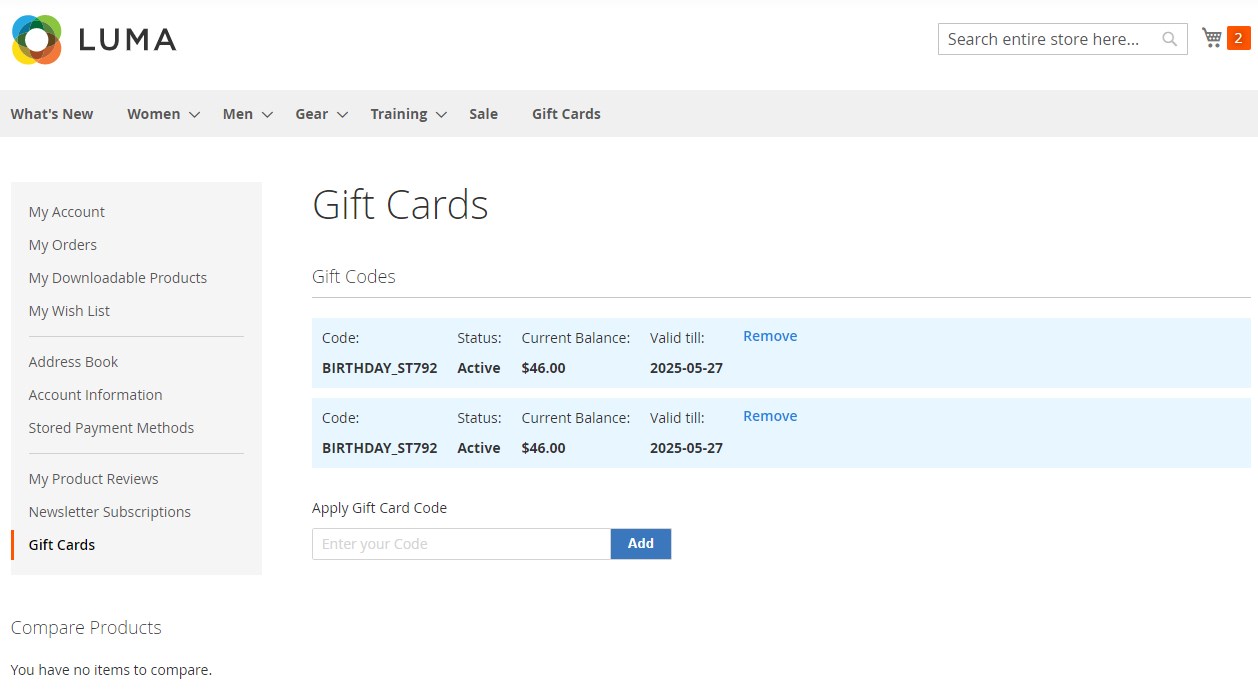
Task: Expand the Gear dropdown chevron
Action: pyautogui.click(x=342, y=115)
